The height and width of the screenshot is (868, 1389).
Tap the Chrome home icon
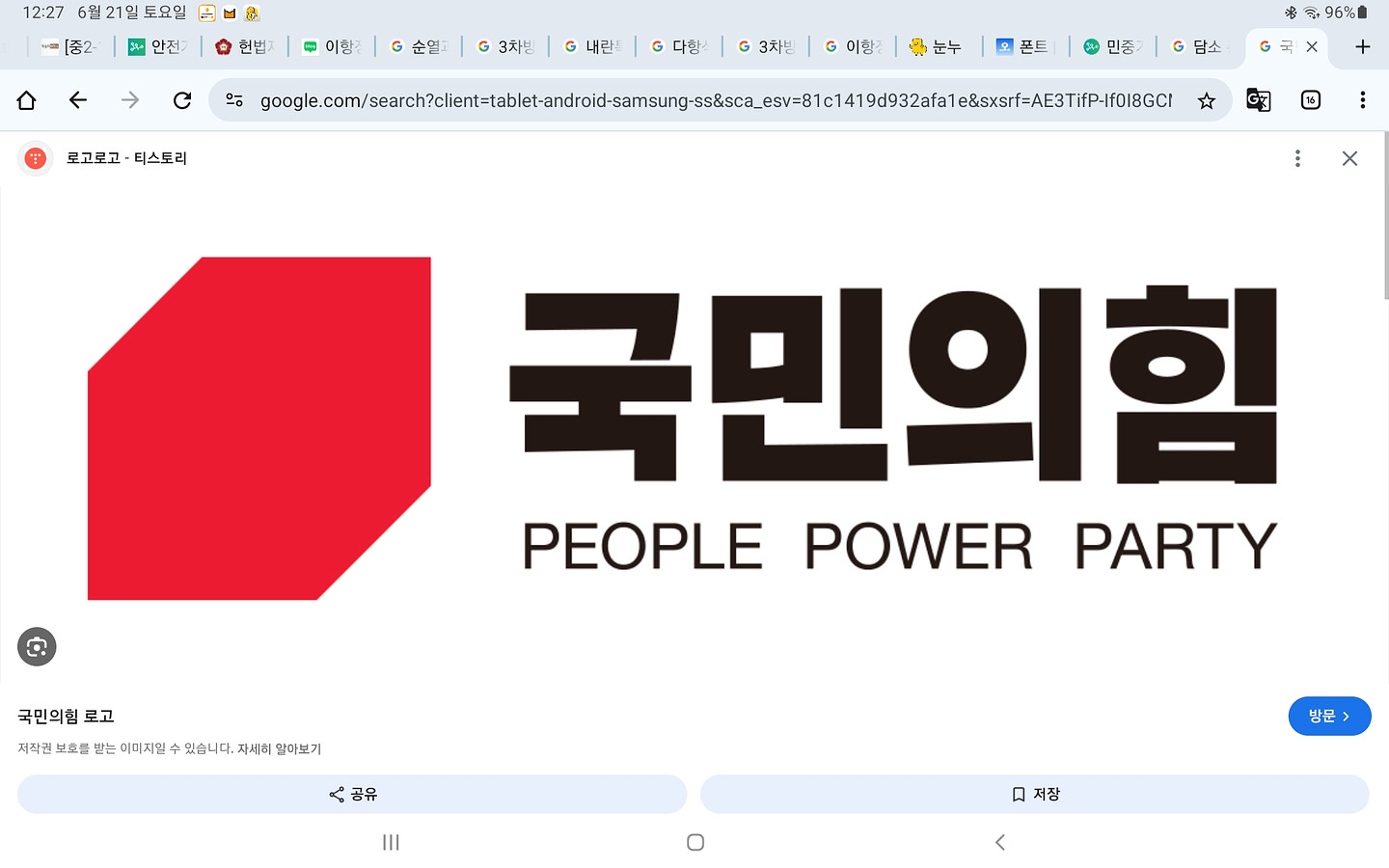pyautogui.click(x=27, y=100)
